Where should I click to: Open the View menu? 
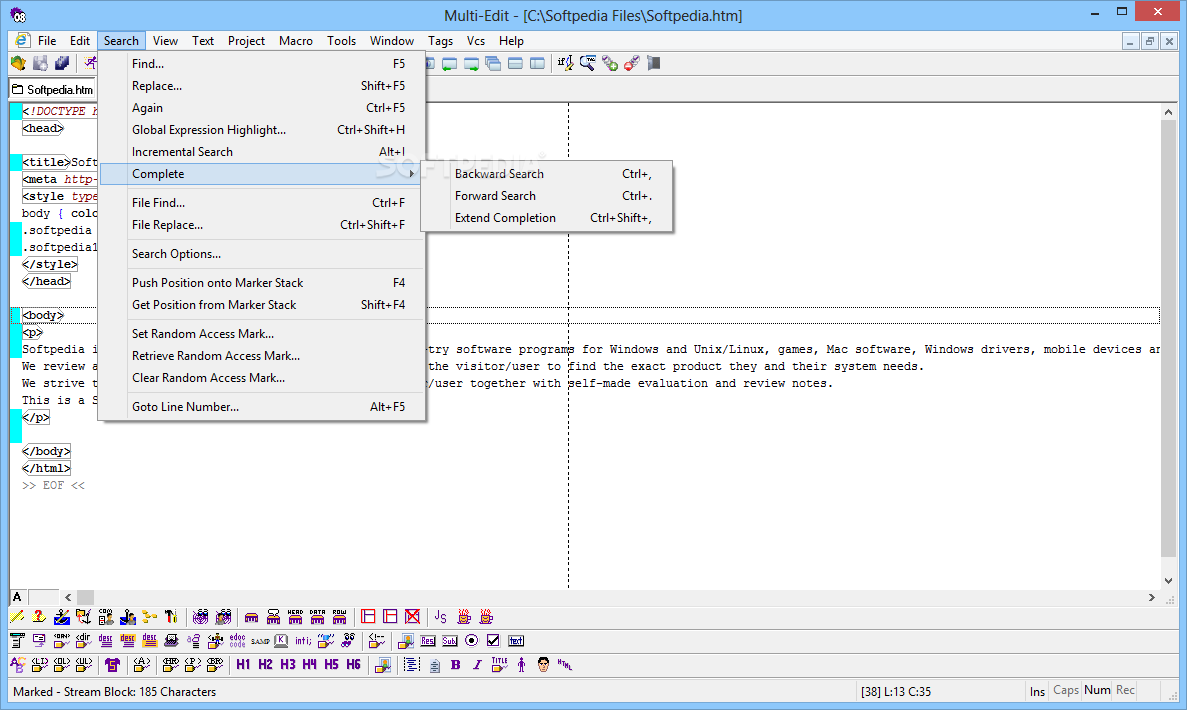[165, 41]
